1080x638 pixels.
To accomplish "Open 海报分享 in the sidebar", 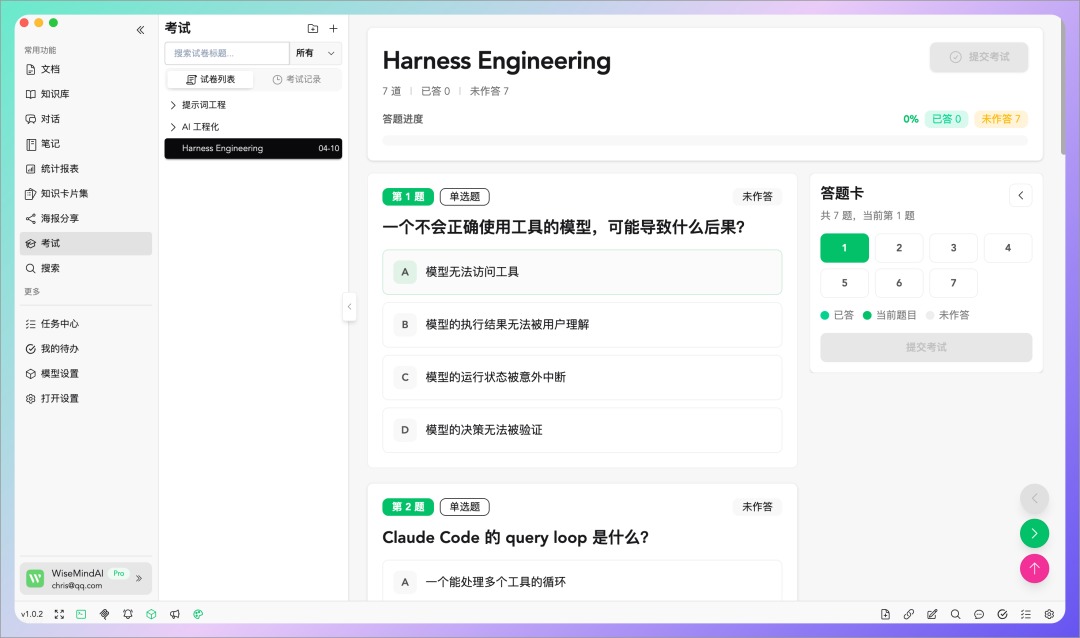I will (85, 218).
